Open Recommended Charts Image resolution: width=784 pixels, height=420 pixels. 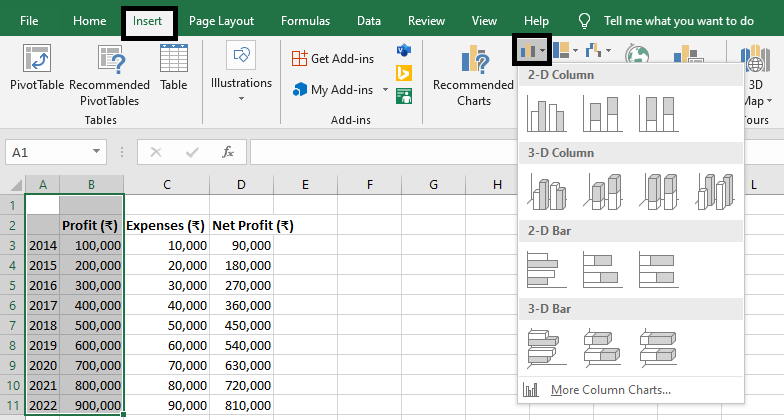pyautogui.click(x=473, y=75)
